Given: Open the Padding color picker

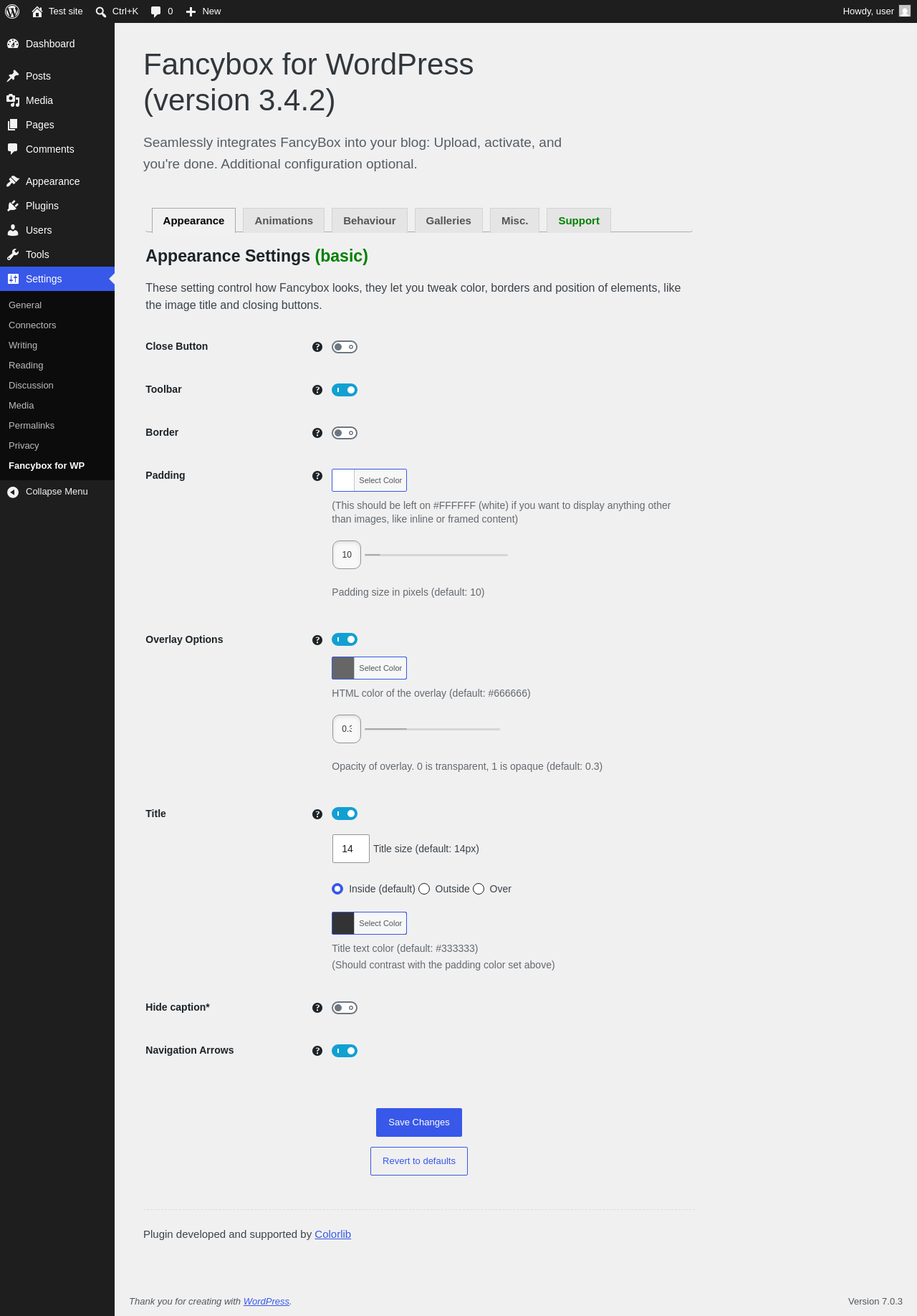Looking at the screenshot, I should coord(369,480).
